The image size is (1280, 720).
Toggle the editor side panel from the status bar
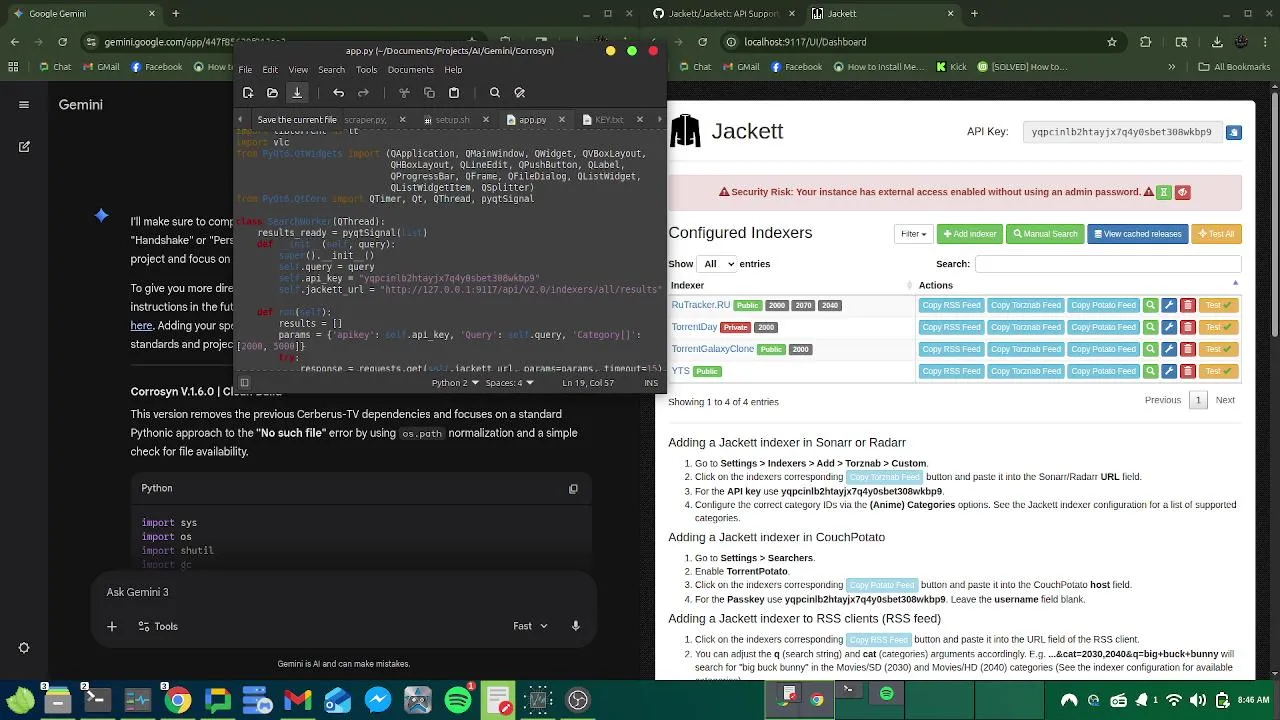244,382
